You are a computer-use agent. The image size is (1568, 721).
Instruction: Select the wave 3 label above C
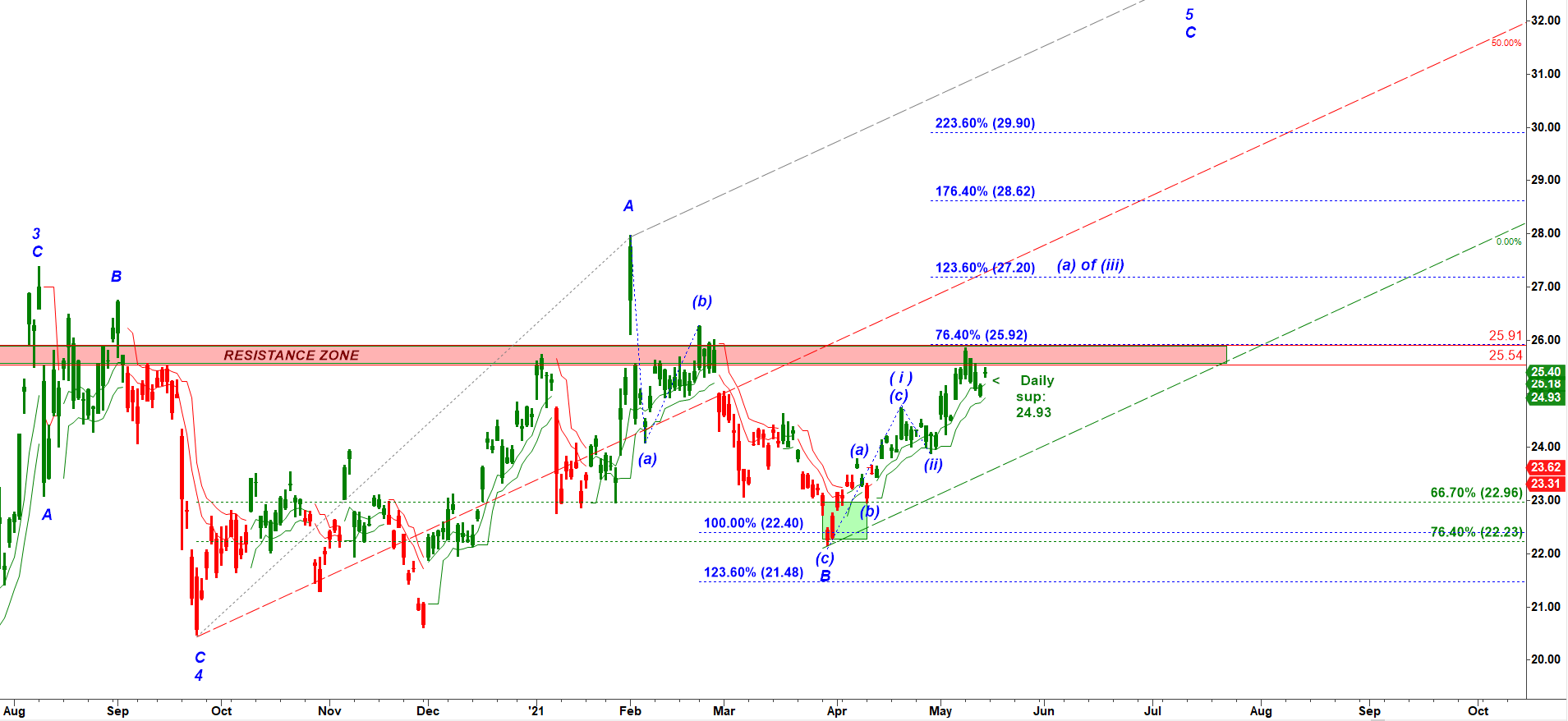[x=36, y=234]
